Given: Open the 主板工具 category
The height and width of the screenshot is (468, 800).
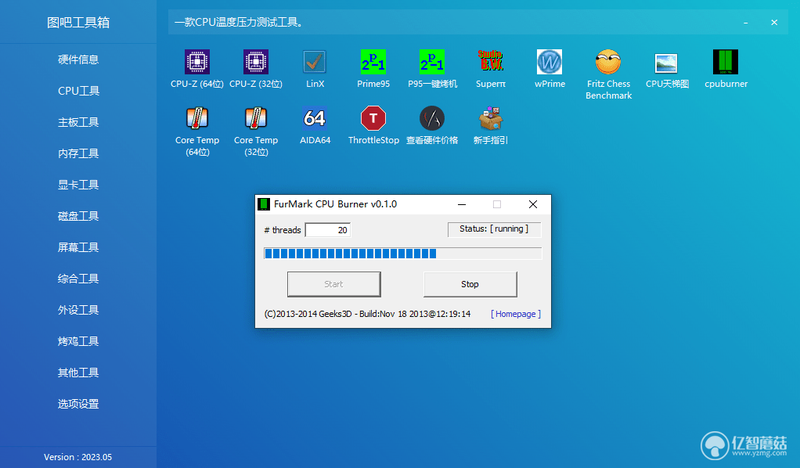Looking at the screenshot, I should click(78, 122).
